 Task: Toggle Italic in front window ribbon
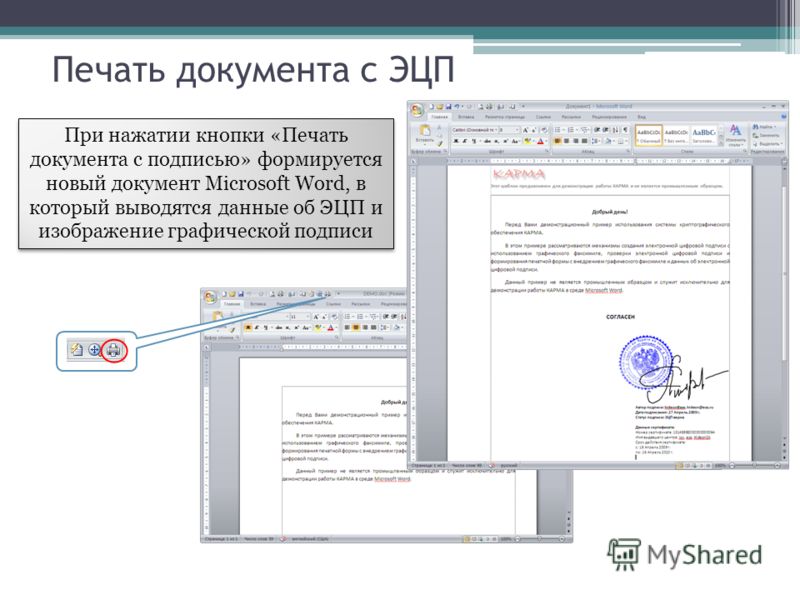(x=464, y=141)
